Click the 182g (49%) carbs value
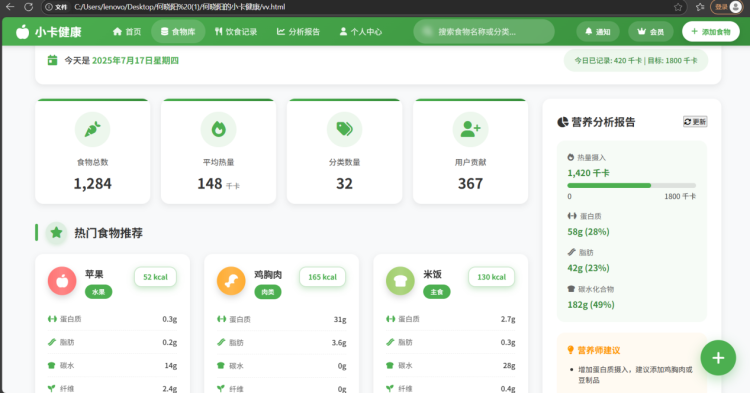The image size is (750, 393). (x=591, y=305)
